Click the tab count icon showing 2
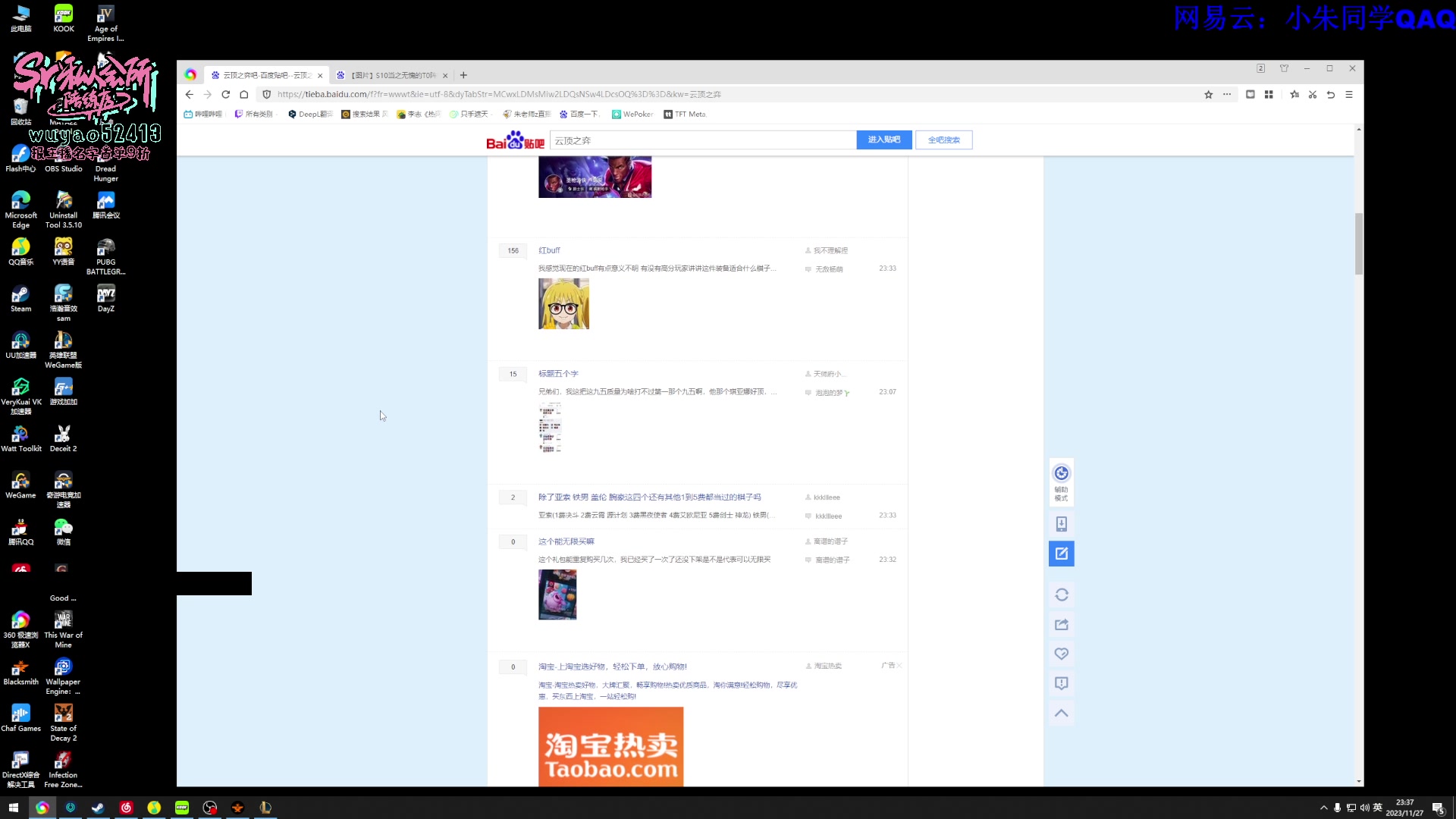1456x819 pixels. coord(1260,68)
